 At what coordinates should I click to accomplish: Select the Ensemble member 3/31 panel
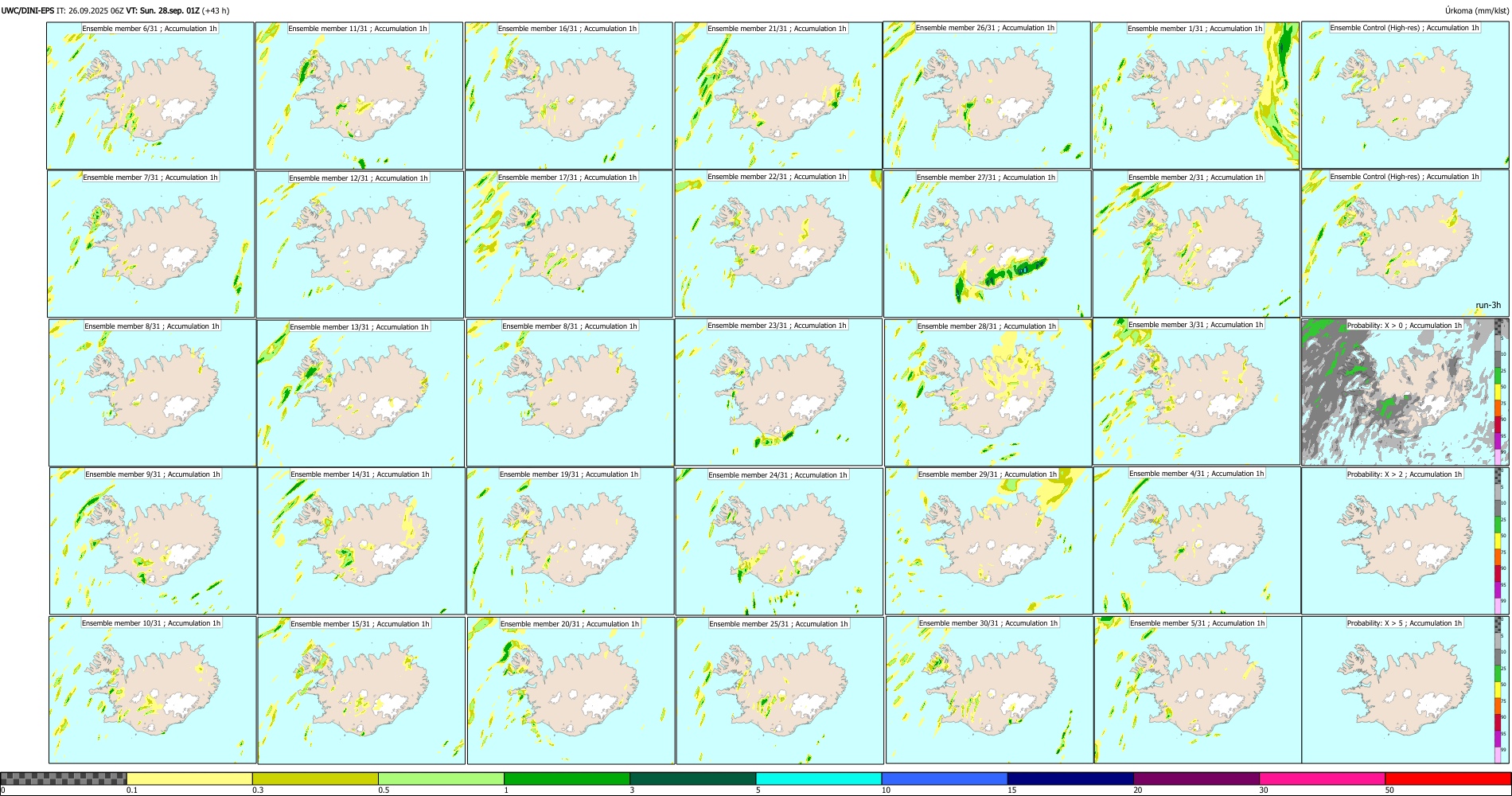(x=1197, y=392)
